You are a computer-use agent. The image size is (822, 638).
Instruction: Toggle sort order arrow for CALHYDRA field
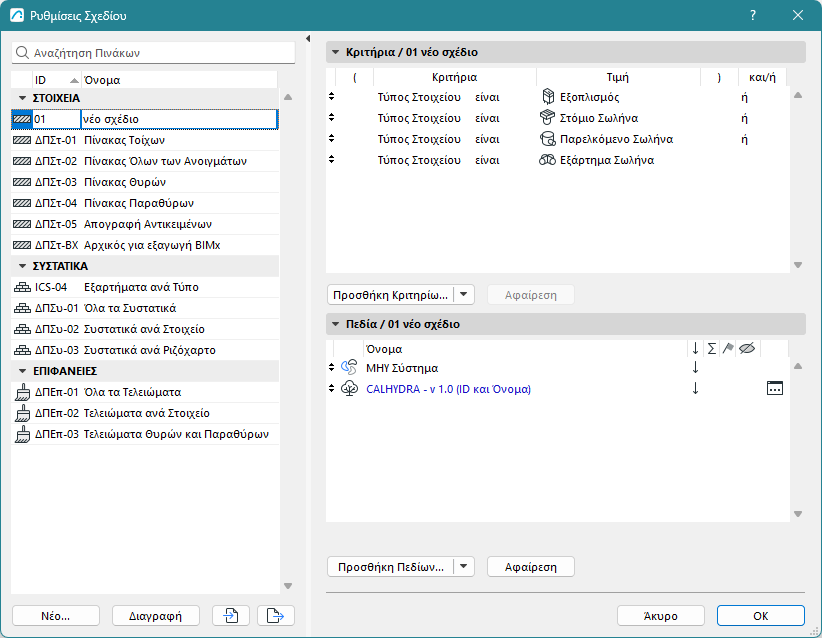(695, 389)
